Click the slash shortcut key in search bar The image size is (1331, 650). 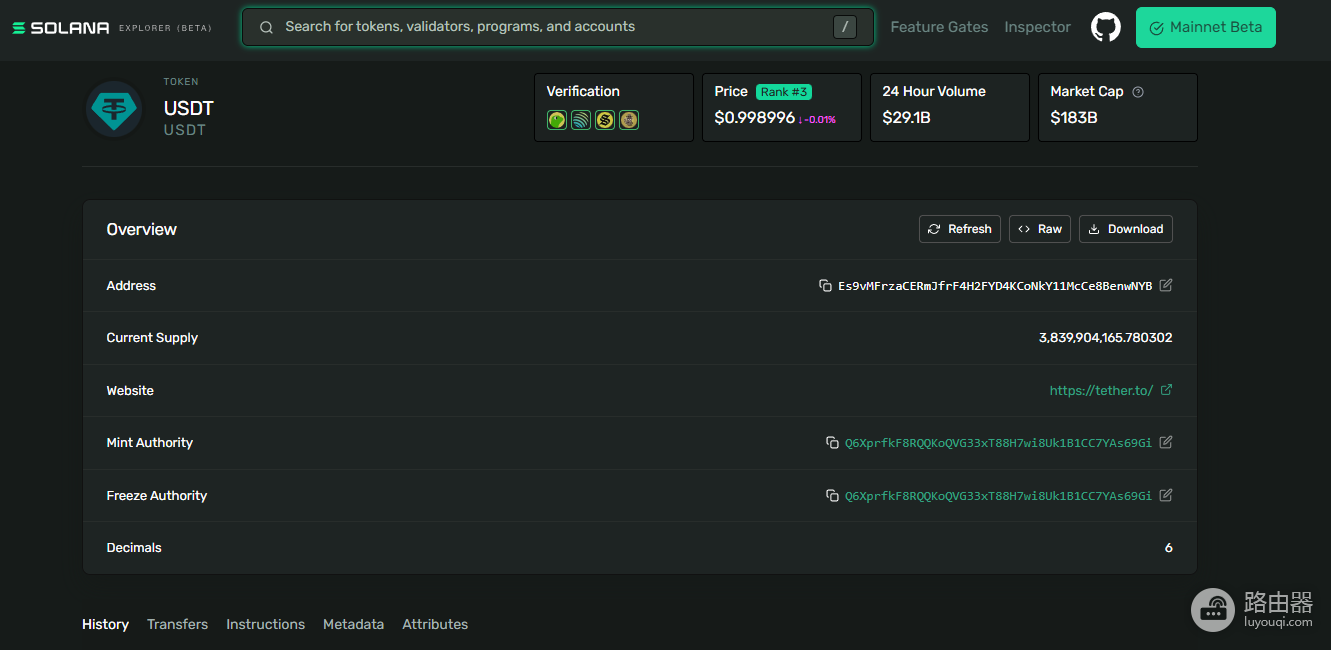tap(845, 27)
